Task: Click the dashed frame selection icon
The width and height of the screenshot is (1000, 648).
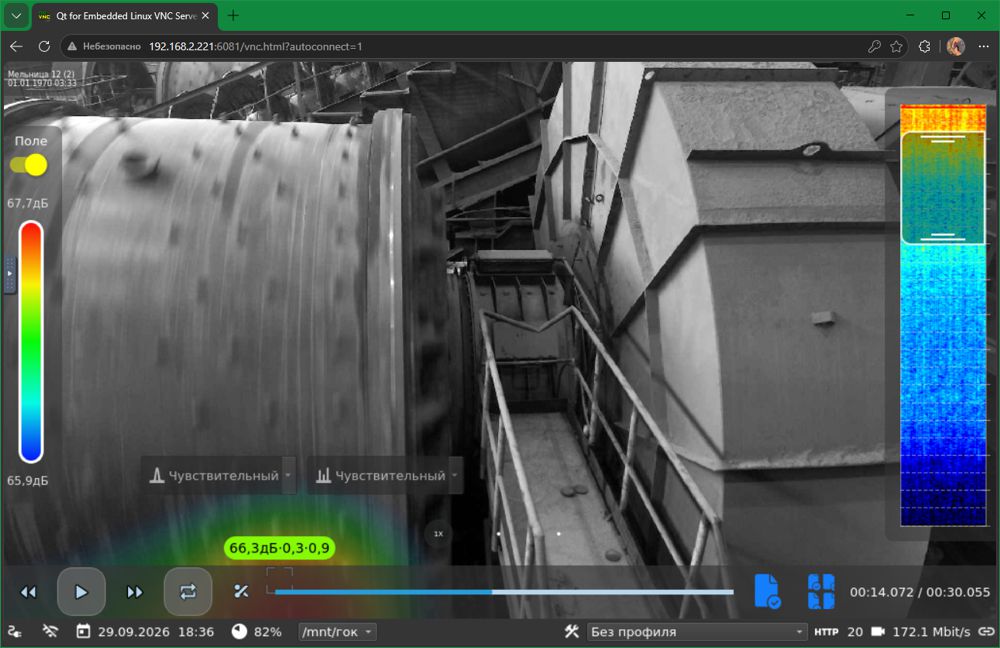Action: (x=279, y=579)
